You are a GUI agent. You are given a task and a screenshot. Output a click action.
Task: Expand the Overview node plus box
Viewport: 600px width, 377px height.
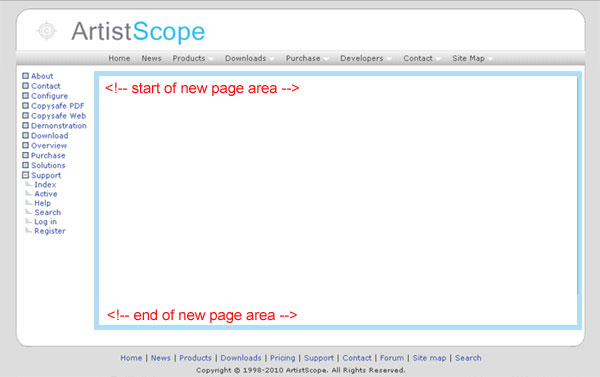[x=25, y=145]
